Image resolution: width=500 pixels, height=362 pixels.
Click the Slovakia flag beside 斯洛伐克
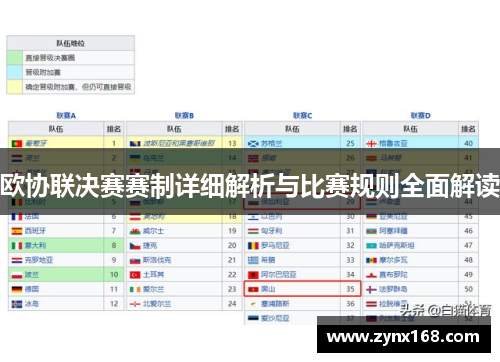135,260
